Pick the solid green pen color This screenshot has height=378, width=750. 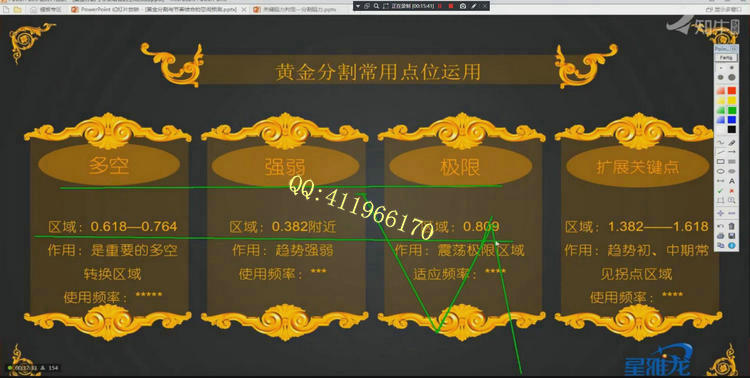click(732, 110)
